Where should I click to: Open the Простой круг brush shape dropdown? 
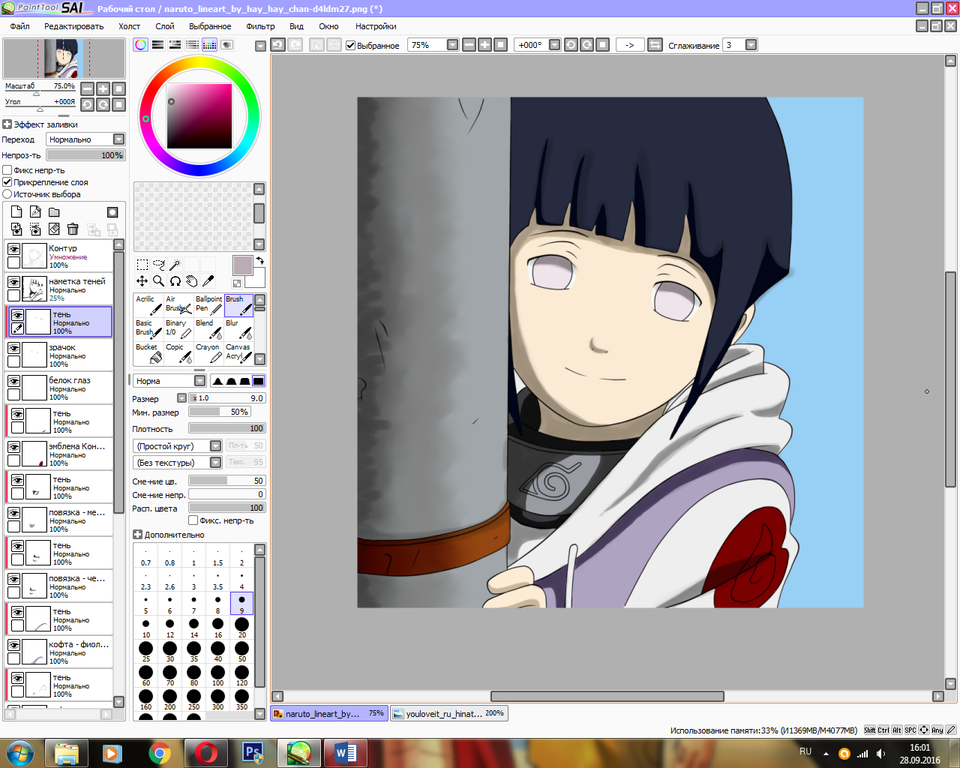(x=216, y=446)
